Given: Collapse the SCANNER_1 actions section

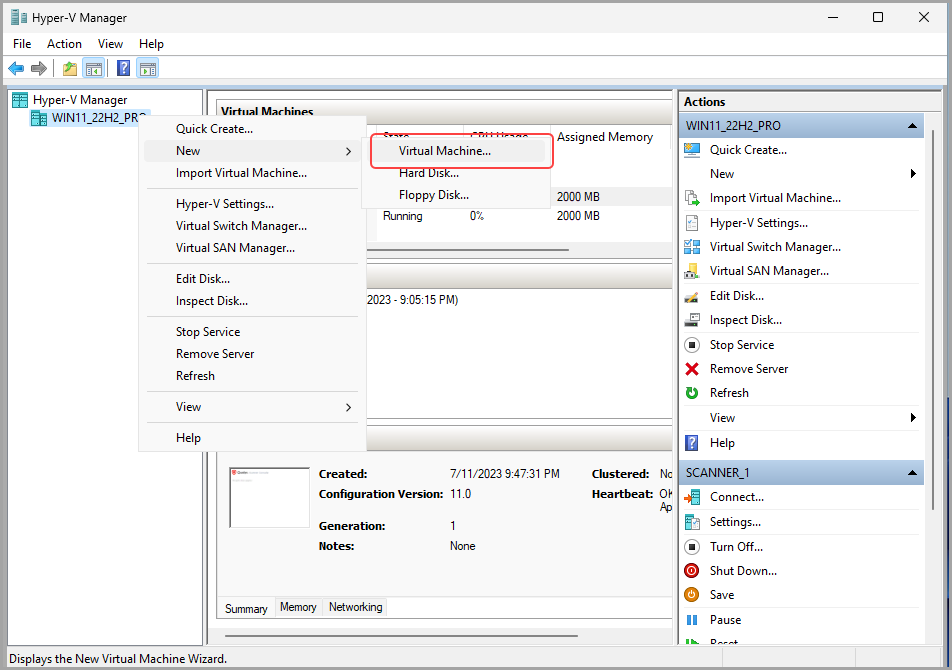Looking at the screenshot, I should (x=911, y=471).
